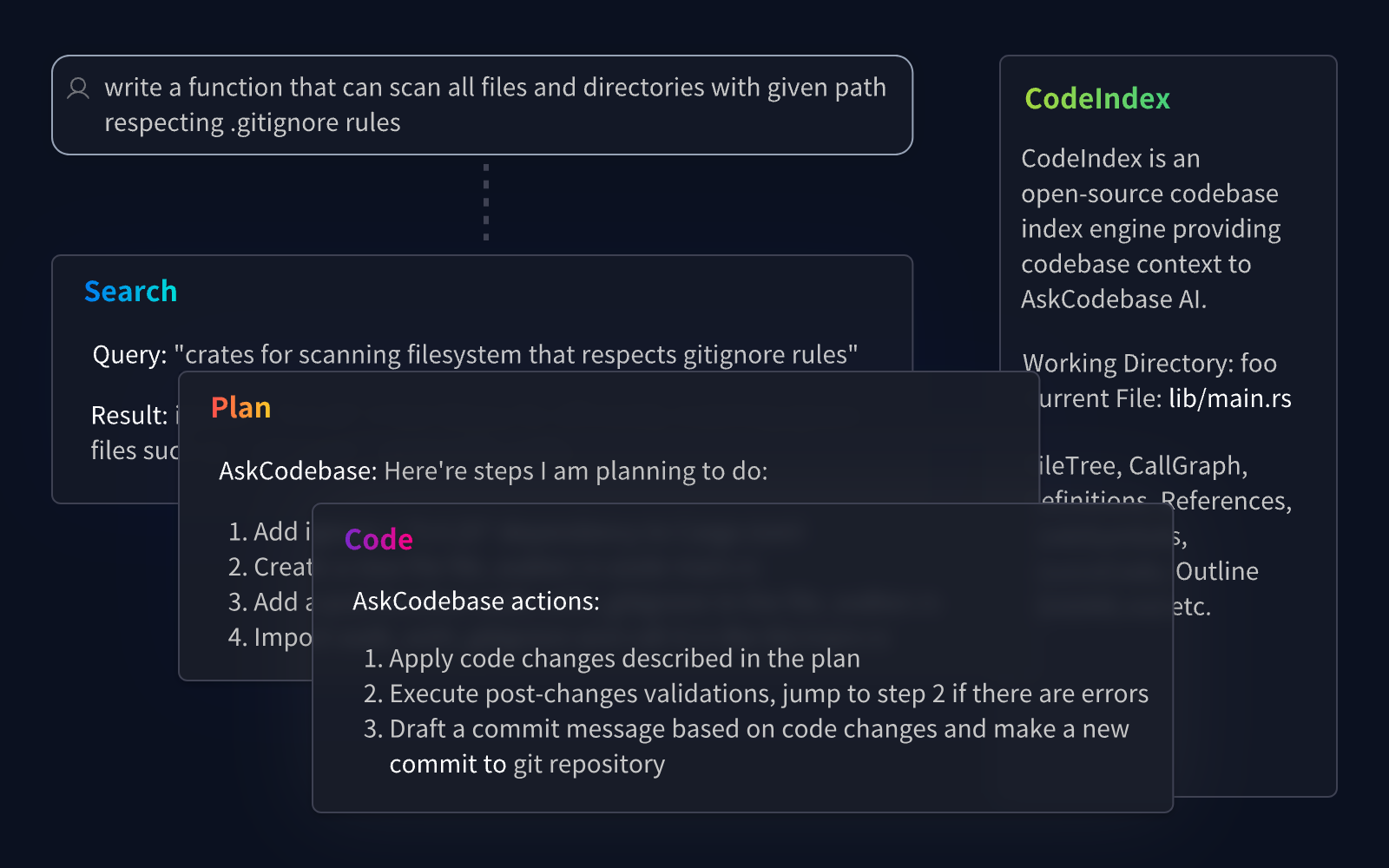Image resolution: width=1389 pixels, height=868 pixels.
Task: Click the user prompt text field
Action: [495, 105]
